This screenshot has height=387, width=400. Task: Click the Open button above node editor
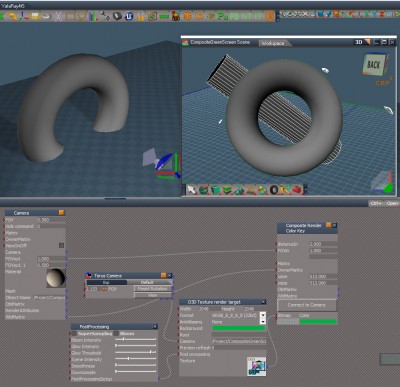click(x=392, y=203)
